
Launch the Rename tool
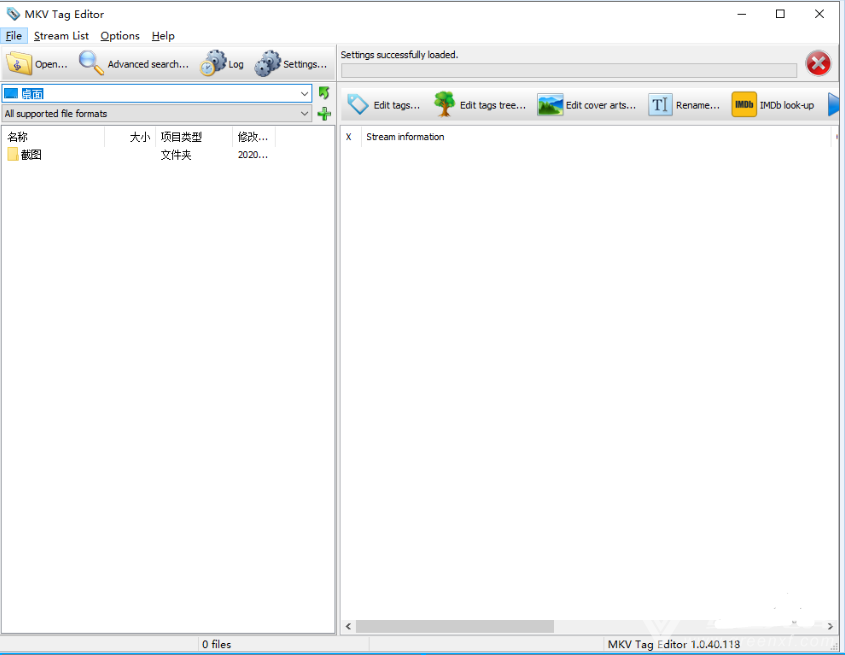(x=660, y=105)
